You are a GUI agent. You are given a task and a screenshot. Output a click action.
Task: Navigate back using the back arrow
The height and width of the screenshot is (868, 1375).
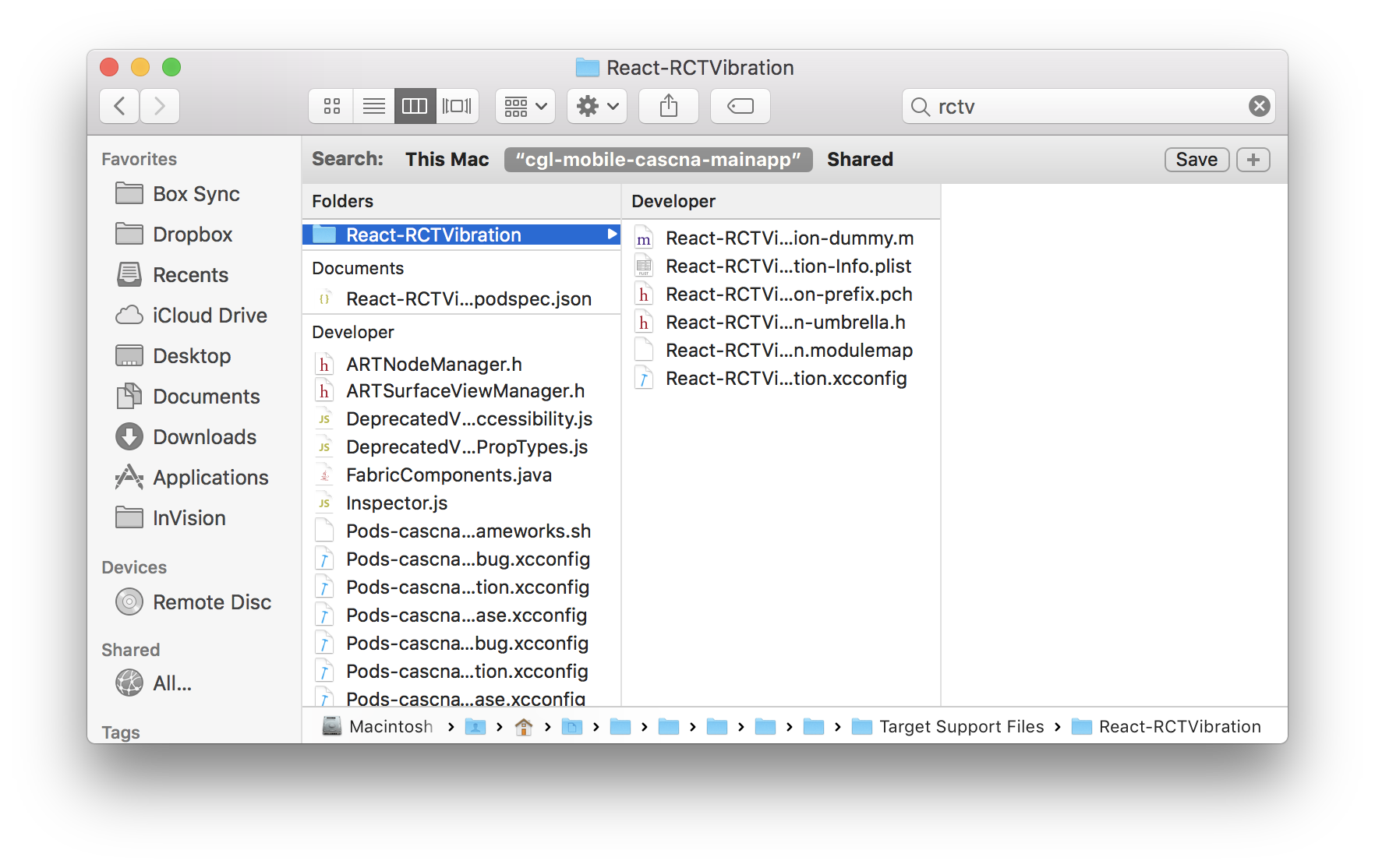(118, 106)
